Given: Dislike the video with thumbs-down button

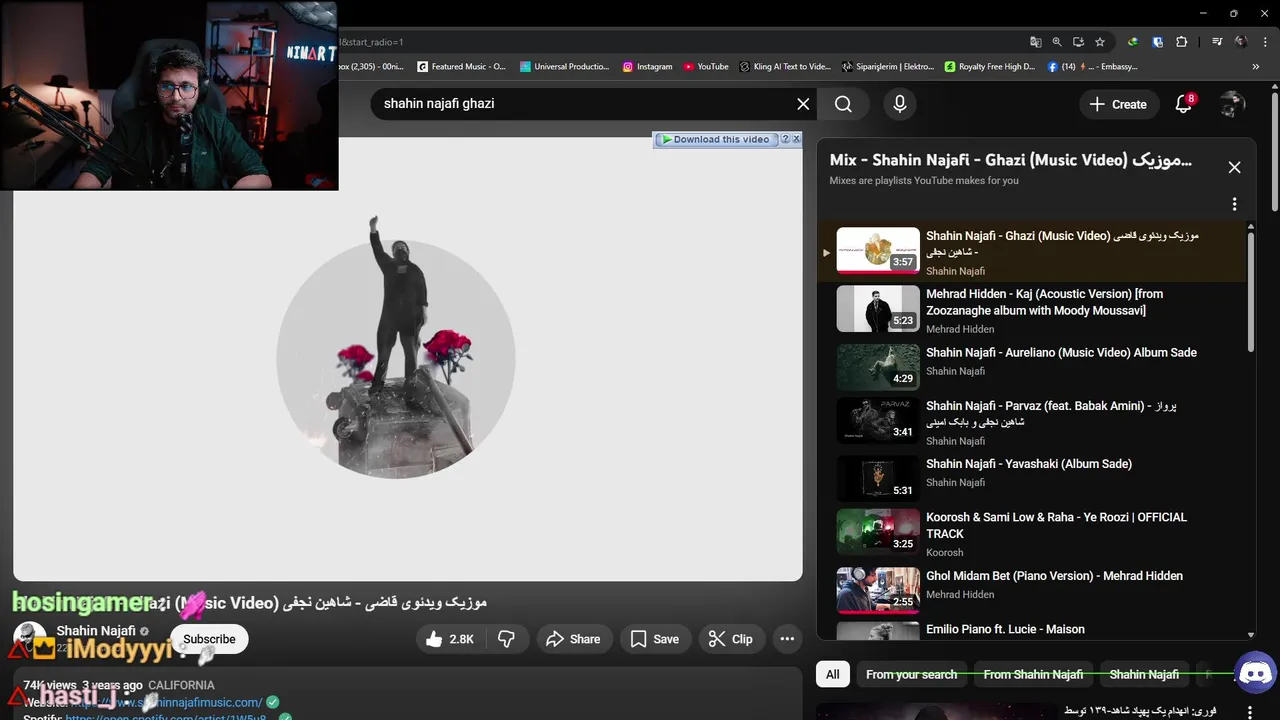Looking at the screenshot, I should (x=507, y=639).
